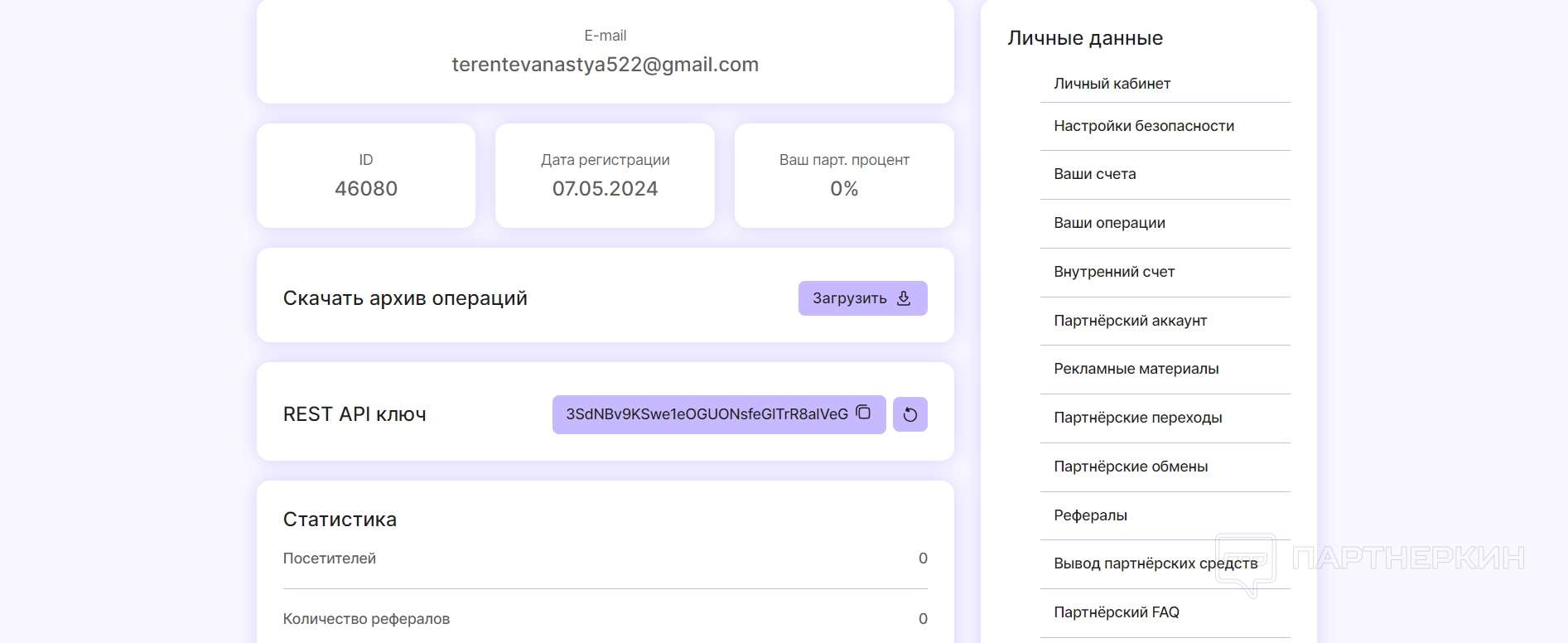Click the REST API key string

pos(707,414)
